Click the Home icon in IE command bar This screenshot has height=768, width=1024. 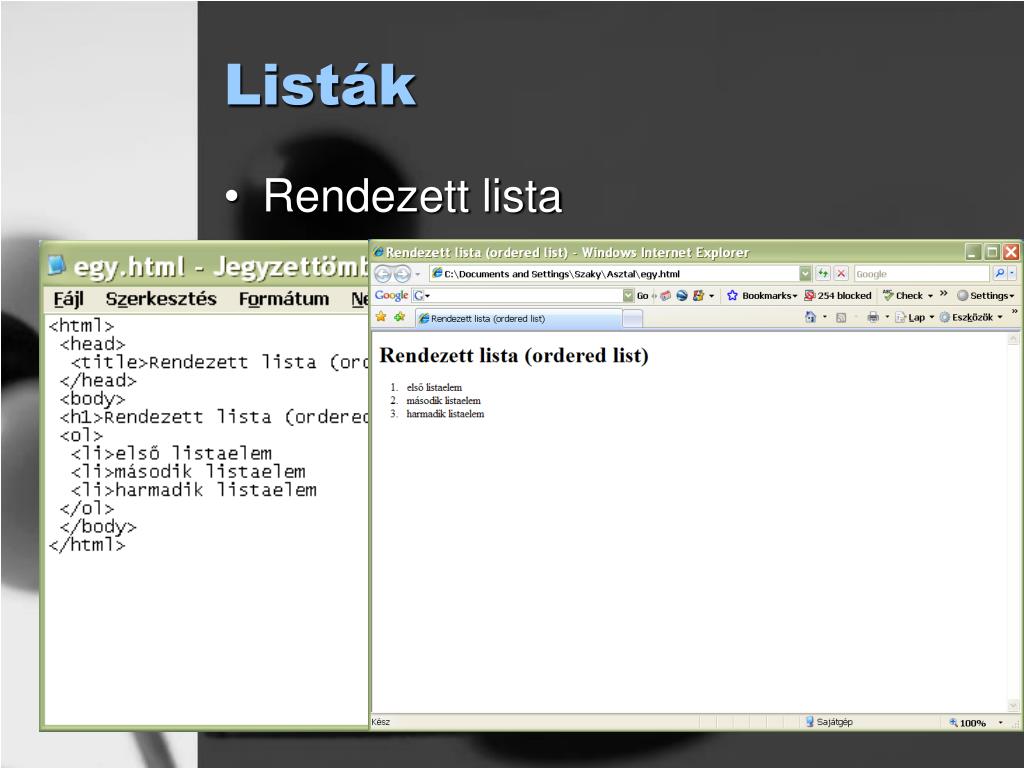[x=810, y=317]
